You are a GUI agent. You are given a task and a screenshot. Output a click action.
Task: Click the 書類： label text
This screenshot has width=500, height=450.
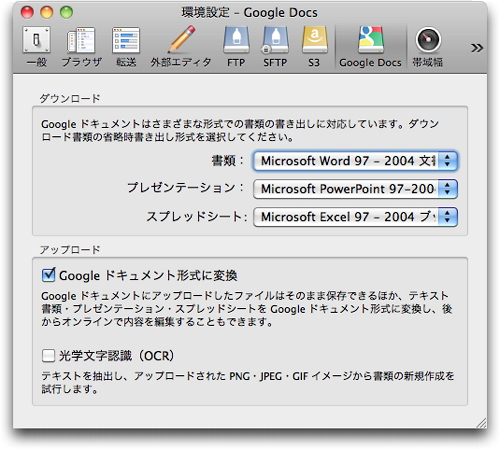click(228, 161)
